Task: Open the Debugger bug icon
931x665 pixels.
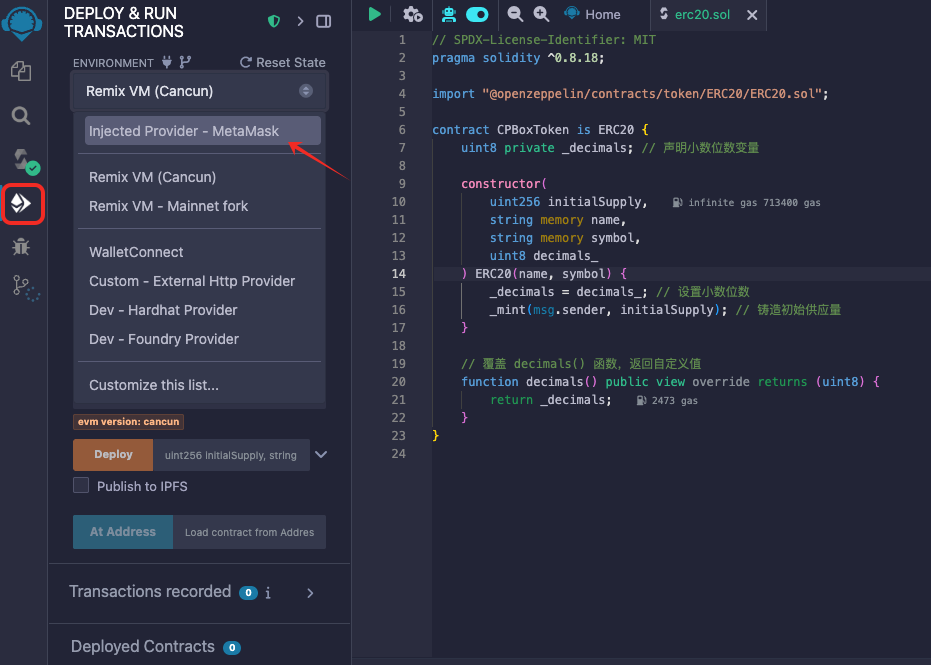Action: [x=21, y=246]
